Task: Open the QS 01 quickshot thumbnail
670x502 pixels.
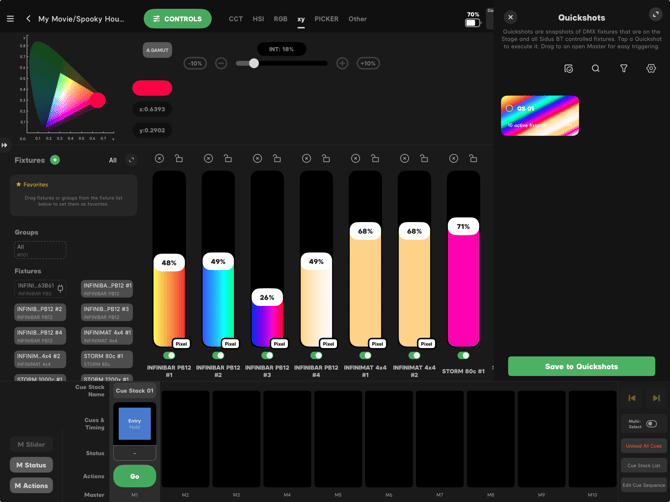Action: [540, 116]
